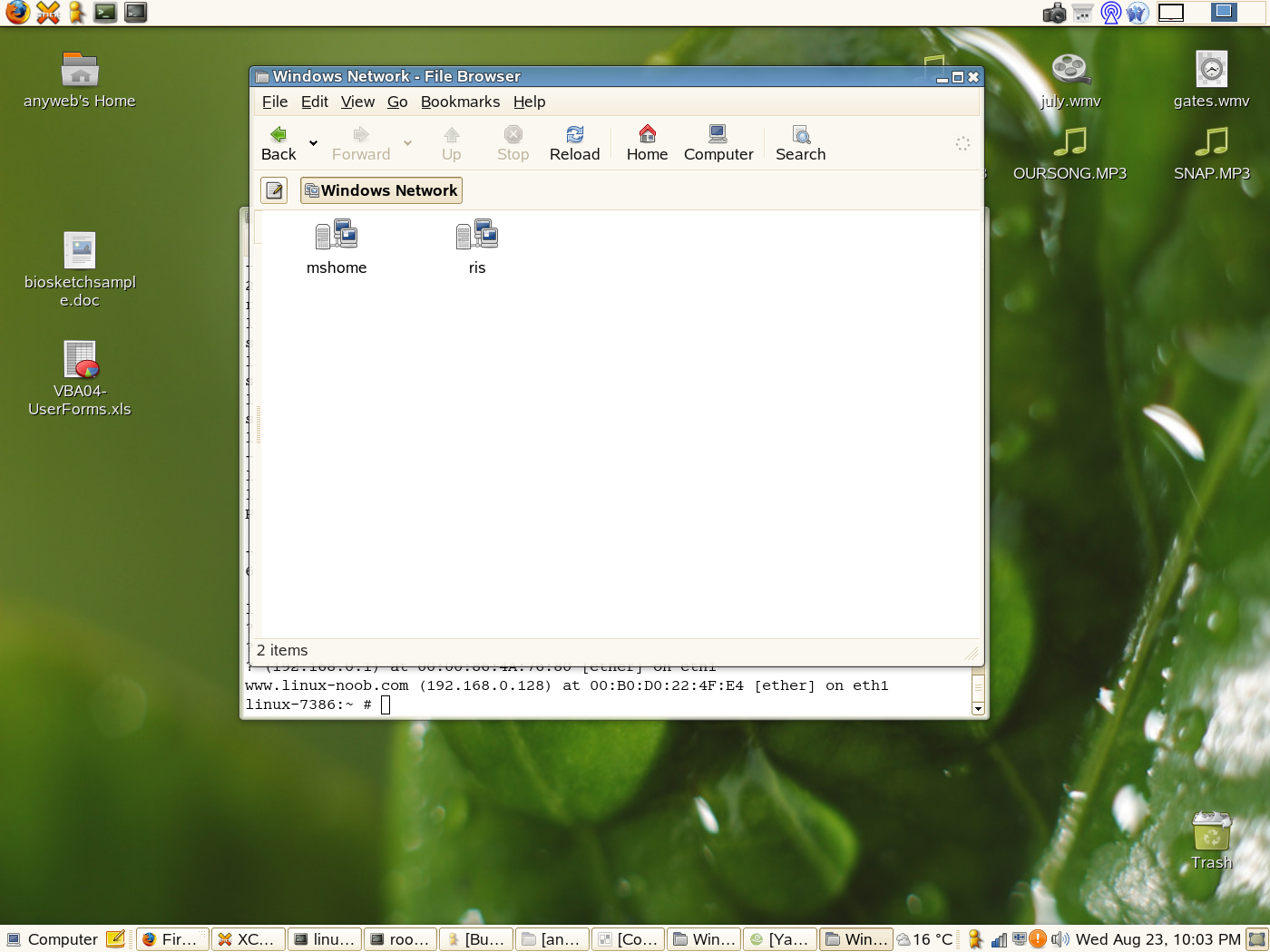The image size is (1270, 952).
Task: Switch to the [Bu… taskbar entry
Action: (x=476, y=939)
